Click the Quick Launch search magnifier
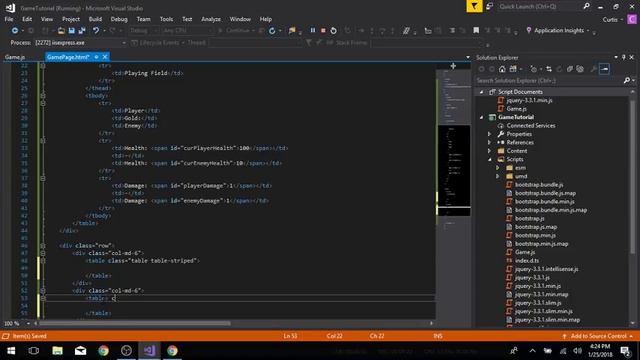Viewport: 640px width, 360px height. point(587,7)
